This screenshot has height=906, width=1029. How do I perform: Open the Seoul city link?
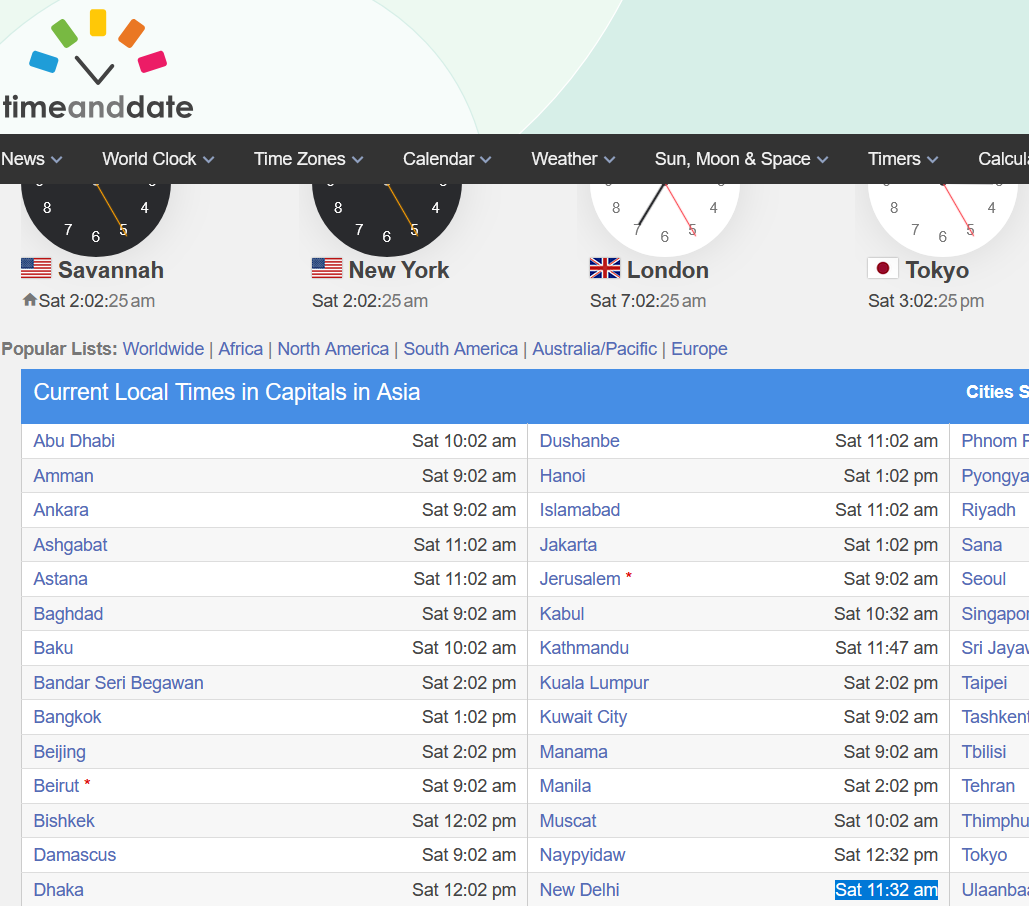pos(984,579)
